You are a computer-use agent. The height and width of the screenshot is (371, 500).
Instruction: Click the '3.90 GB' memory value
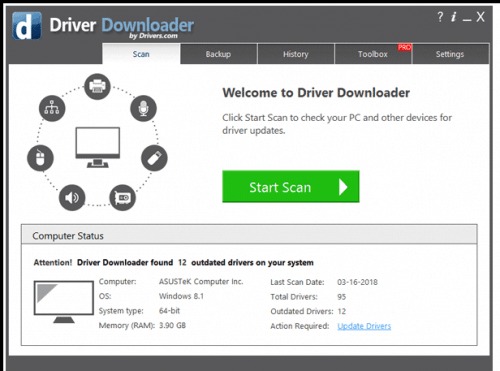point(172,325)
